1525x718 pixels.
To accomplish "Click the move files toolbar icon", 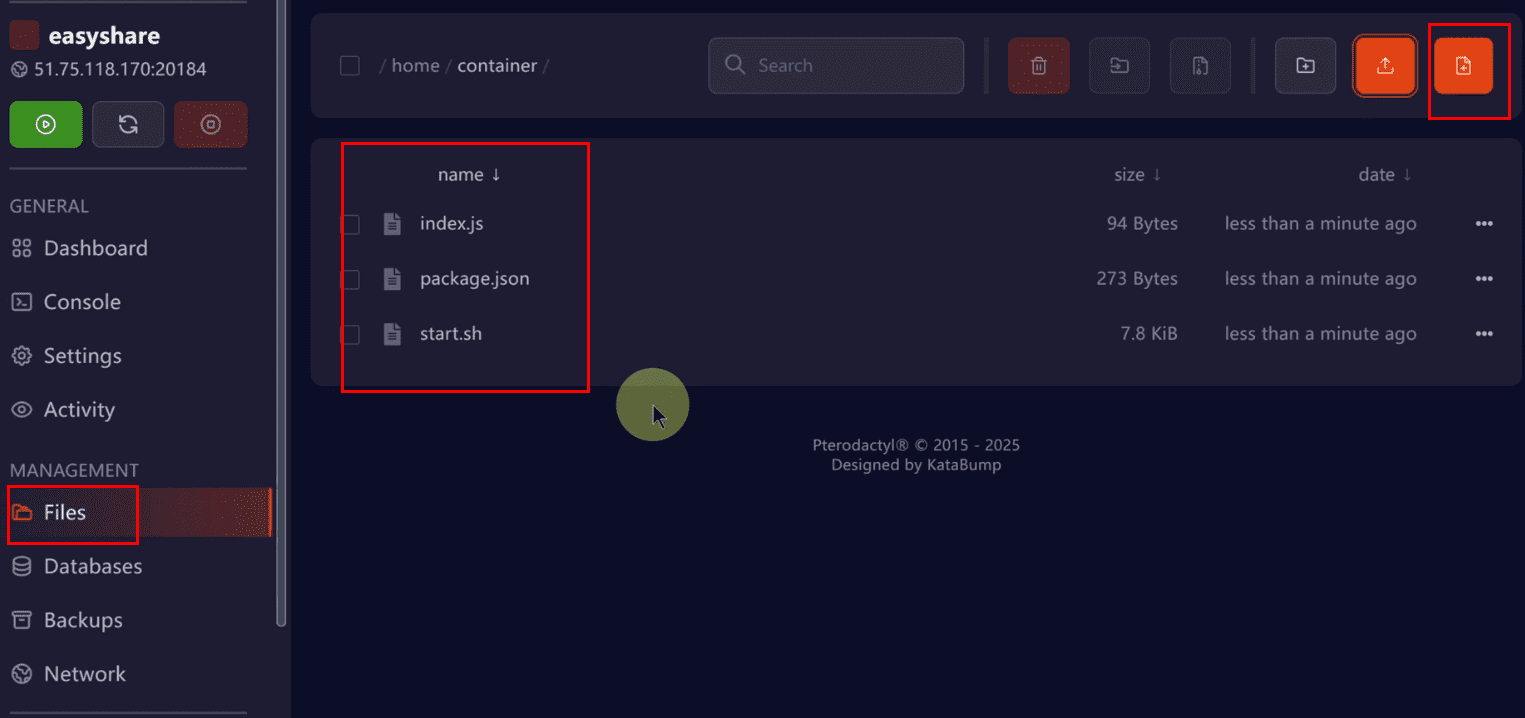I will pos(1119,66).
